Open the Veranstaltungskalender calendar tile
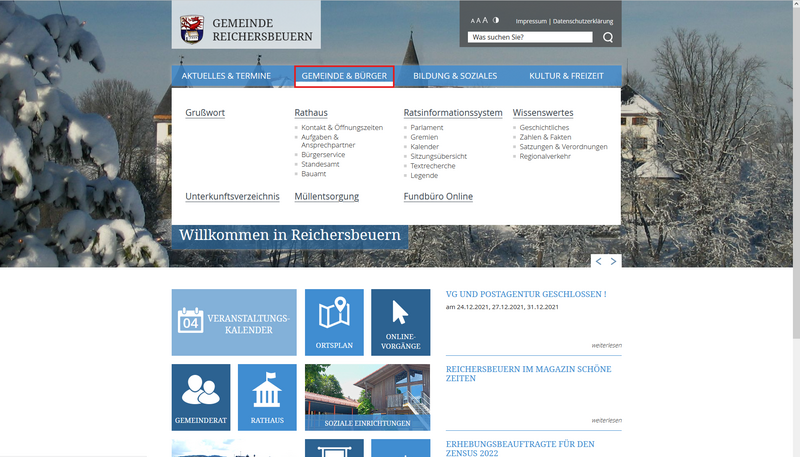 coord(234,322)
